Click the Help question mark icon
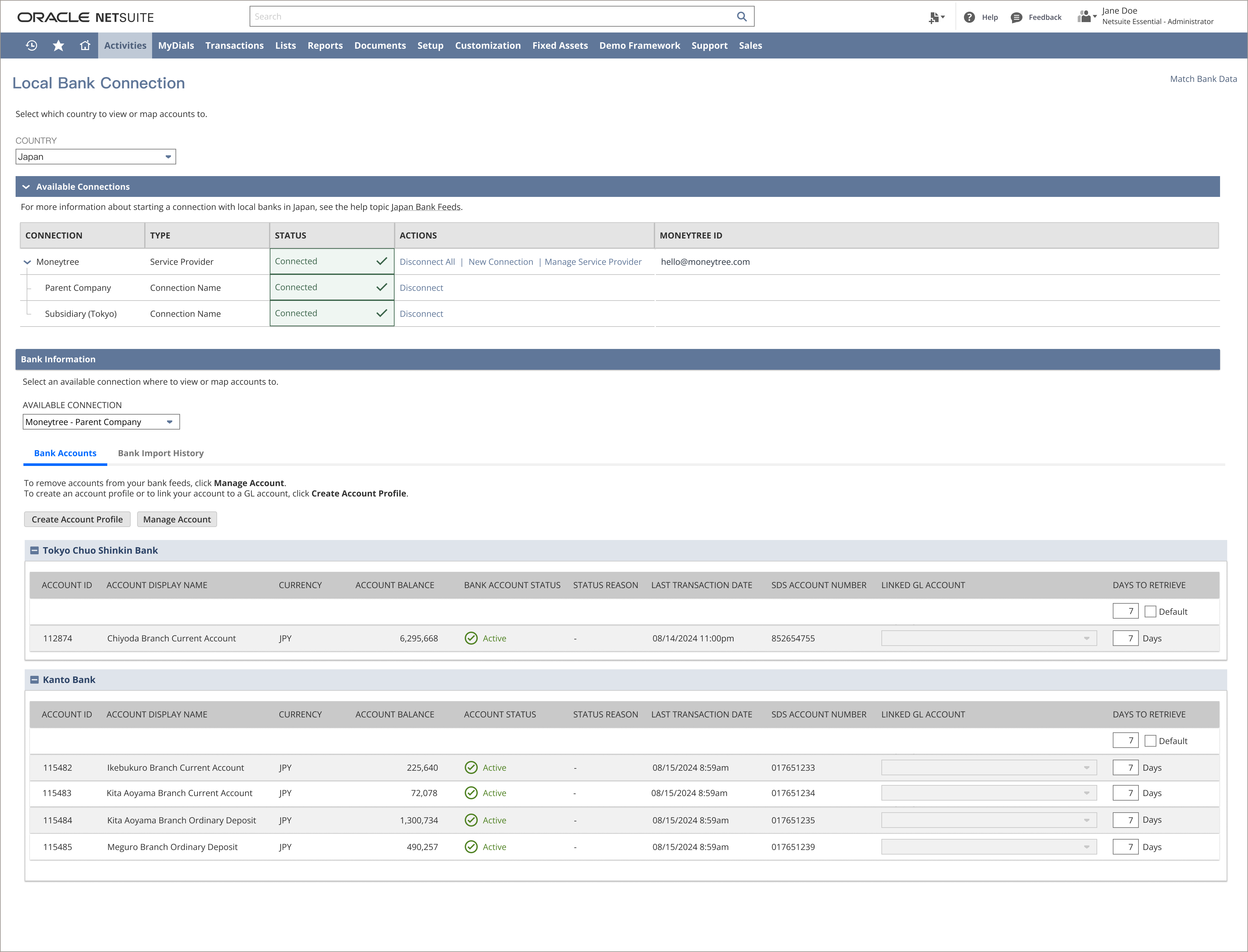1248x952 pixels. point(969,17)
